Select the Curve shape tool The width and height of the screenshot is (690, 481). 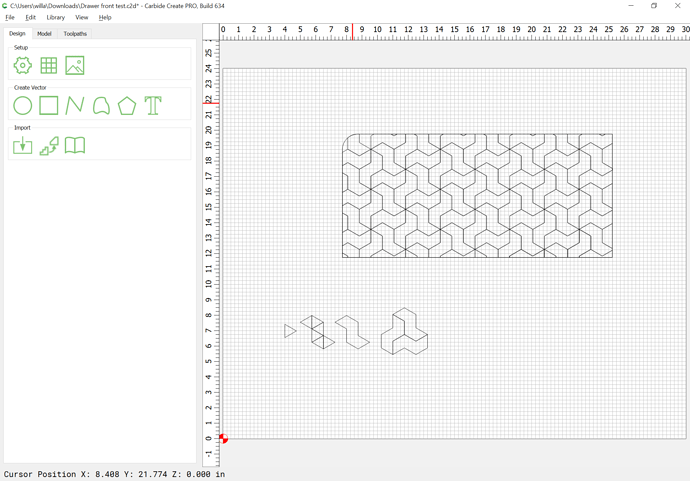pyautogui.click(x=101, y=106)
